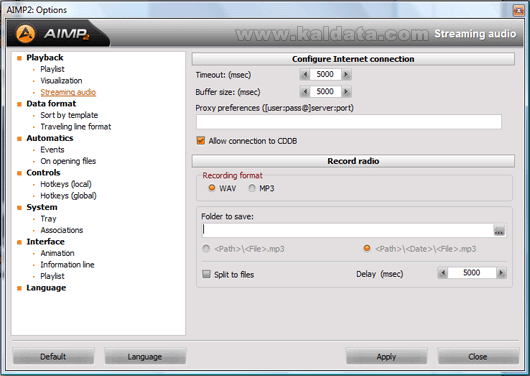Image resolution: width=530 pixels, height=376 pixels.
Task: Open the Language category in tree
Action: click(x=46, y=288)
